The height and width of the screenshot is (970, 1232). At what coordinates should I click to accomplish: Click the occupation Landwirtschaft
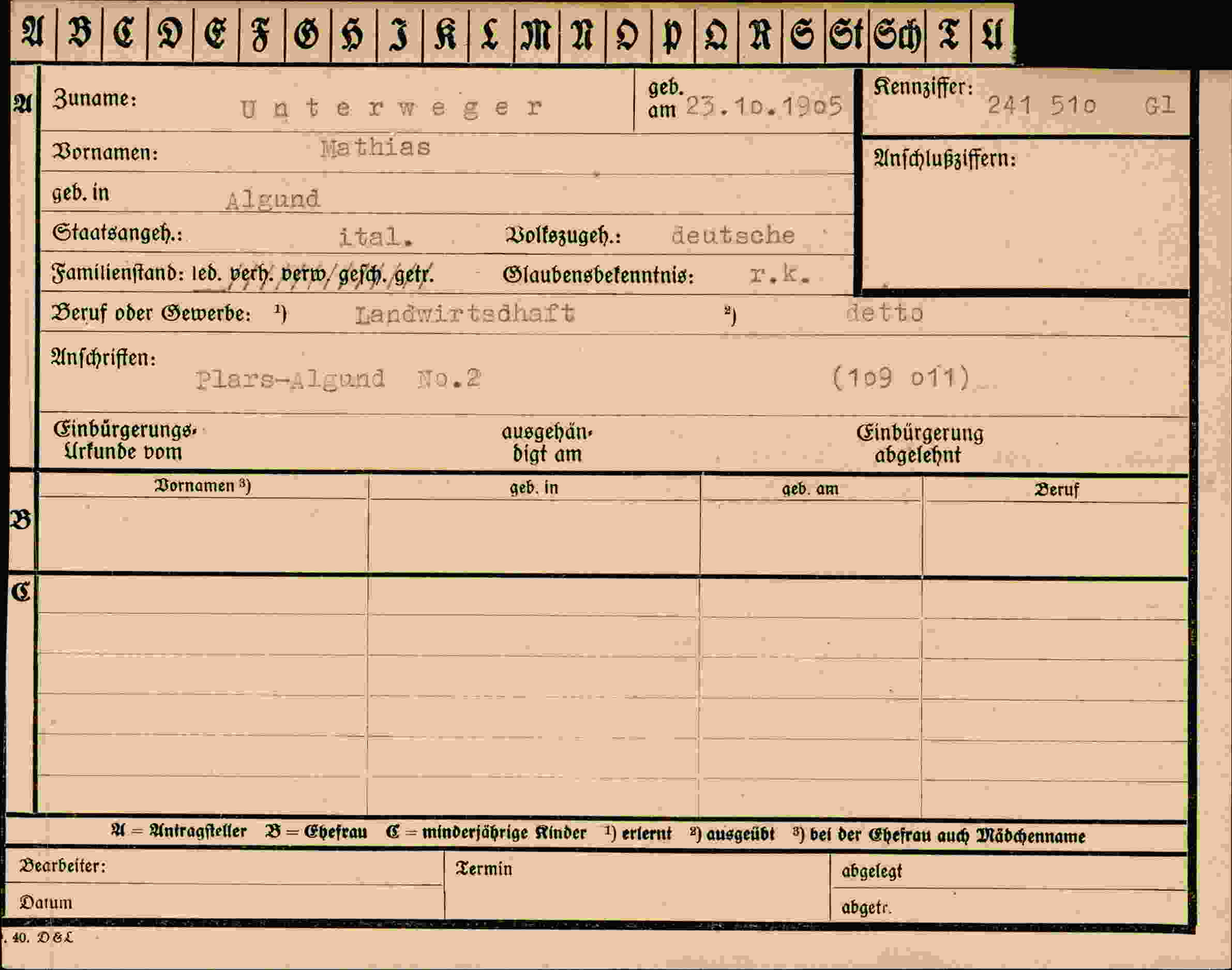click(x=464, y=313)
